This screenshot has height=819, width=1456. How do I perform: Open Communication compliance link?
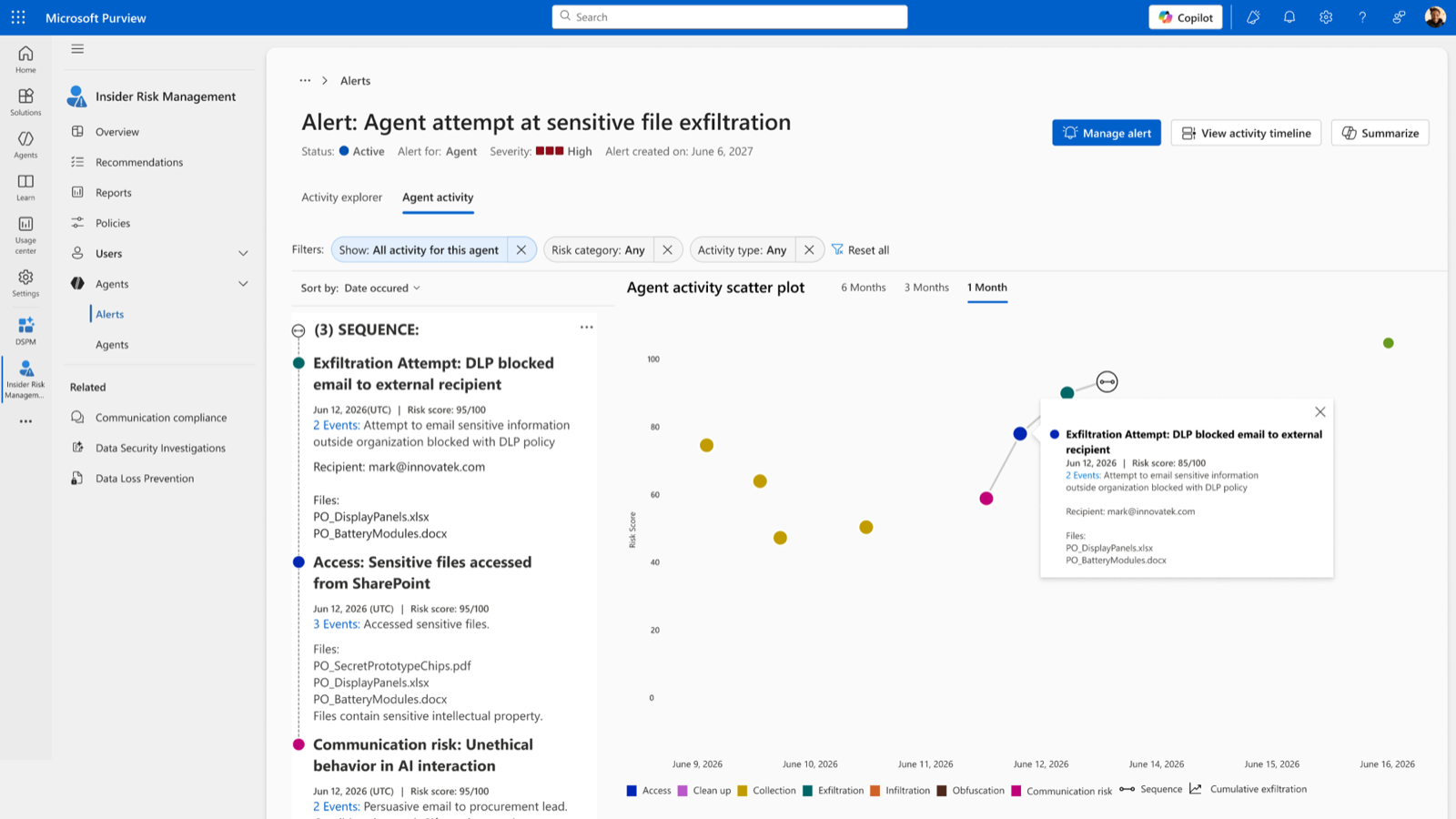coord(161,418)
